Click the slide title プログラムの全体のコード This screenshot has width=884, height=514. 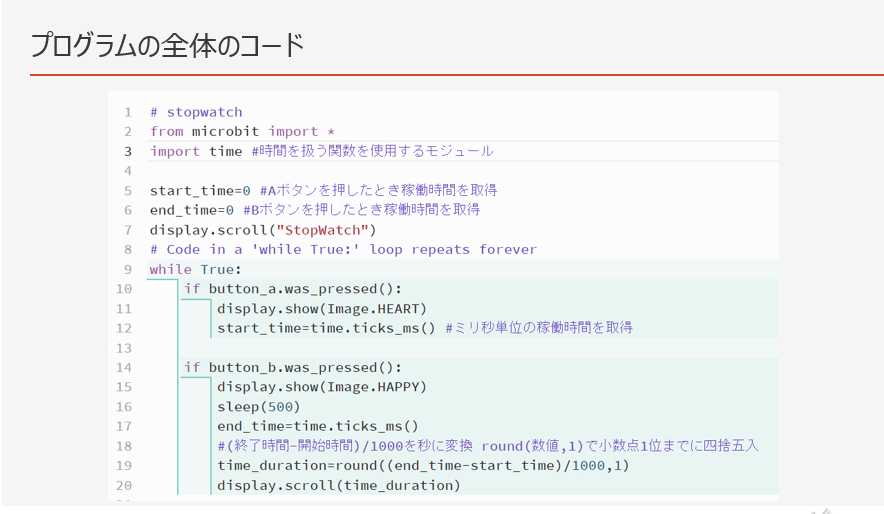click(x=167, y=45)
